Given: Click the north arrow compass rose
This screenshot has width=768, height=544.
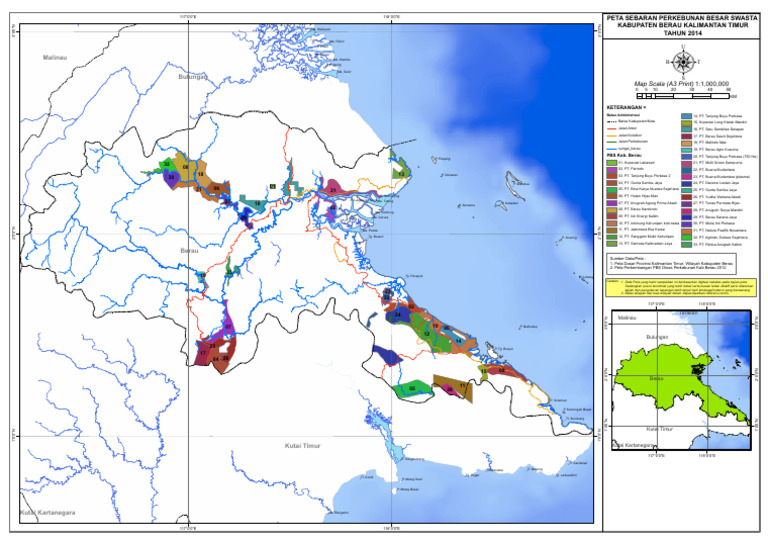Looking at the screenshot, I should click(x=682, y=62).
